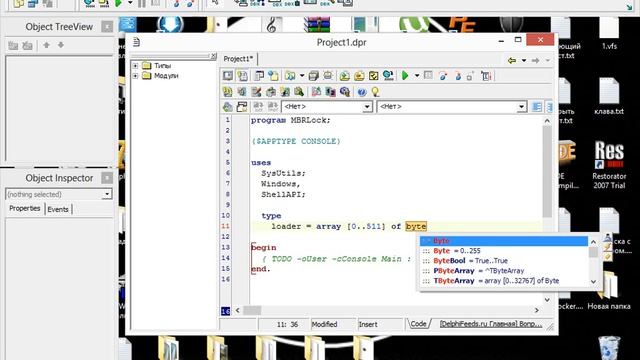The image size is (640, 360).
Task: Select the Code tab at the editor bottom
Action: pos(418,324)
